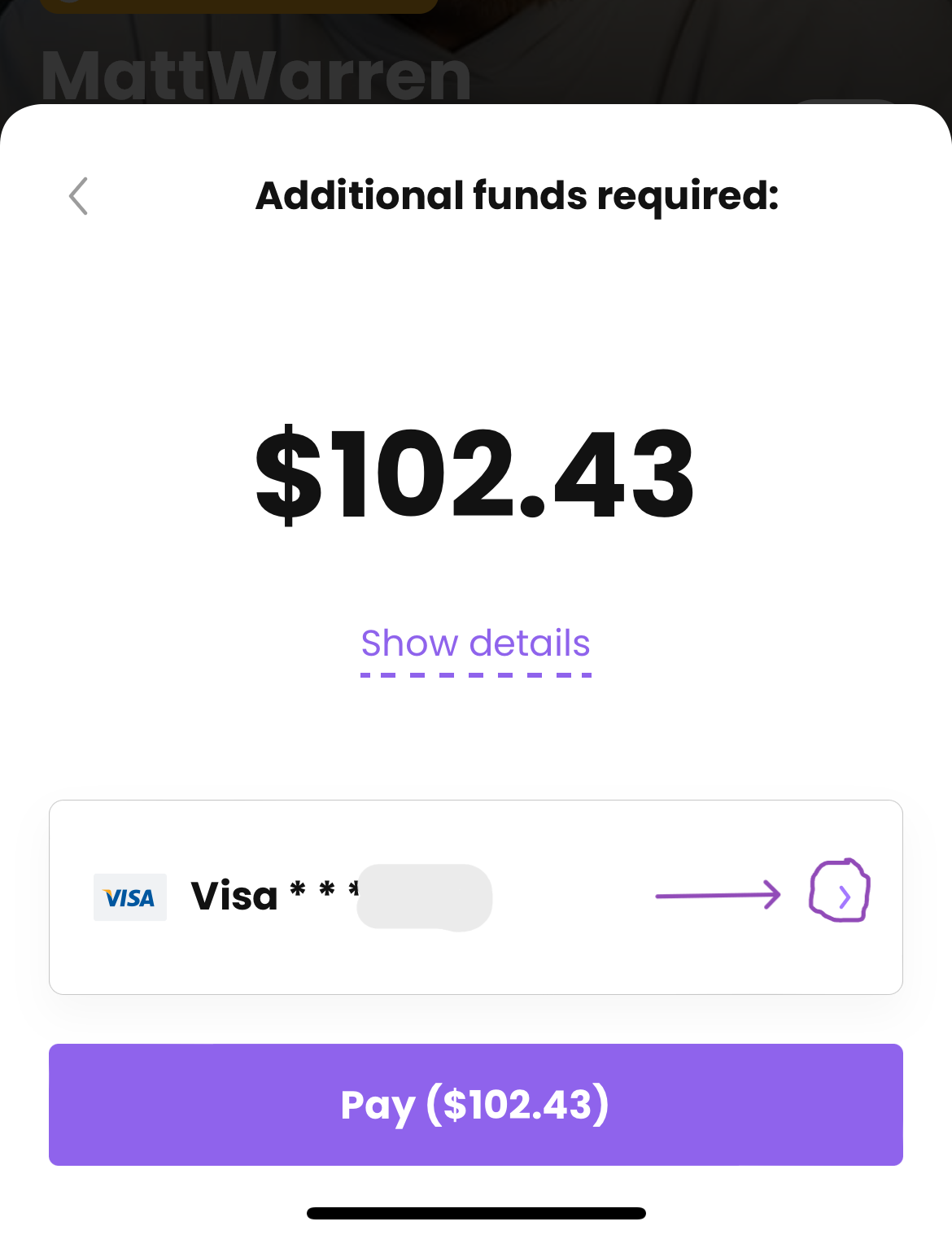This screenshot has height=1239, width=952.
Task: Click the "Visa" card name text
Action: (x=234, y=897)
